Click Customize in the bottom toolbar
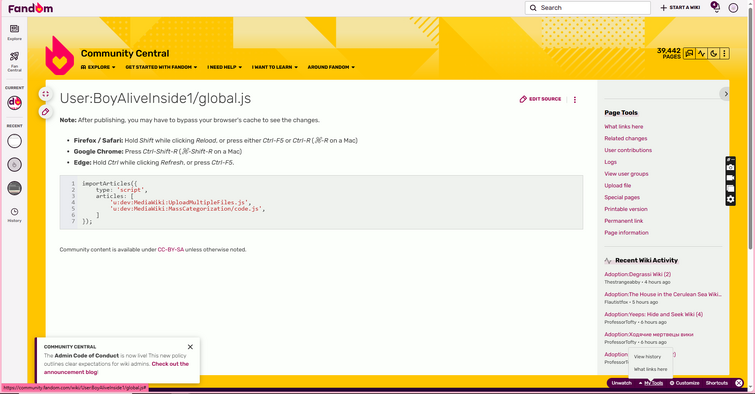Screen dimensions: 755x394 pos(684,383)
